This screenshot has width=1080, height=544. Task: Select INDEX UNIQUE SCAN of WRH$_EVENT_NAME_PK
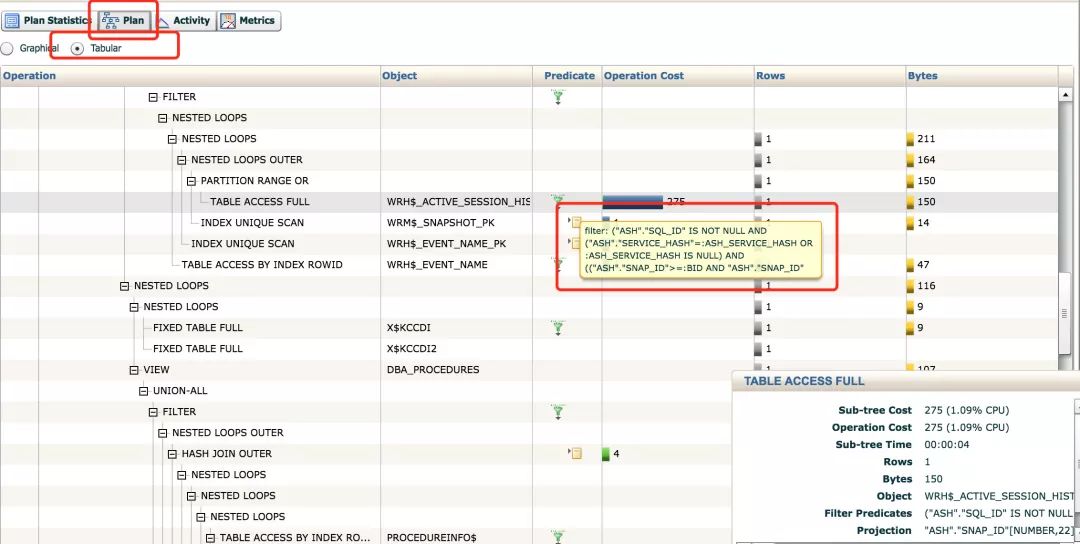242,244
